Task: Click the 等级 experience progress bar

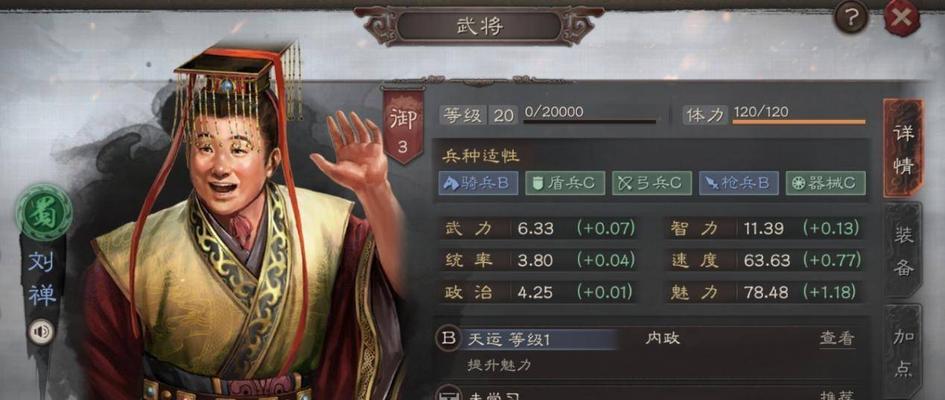Action: [589, 122]
